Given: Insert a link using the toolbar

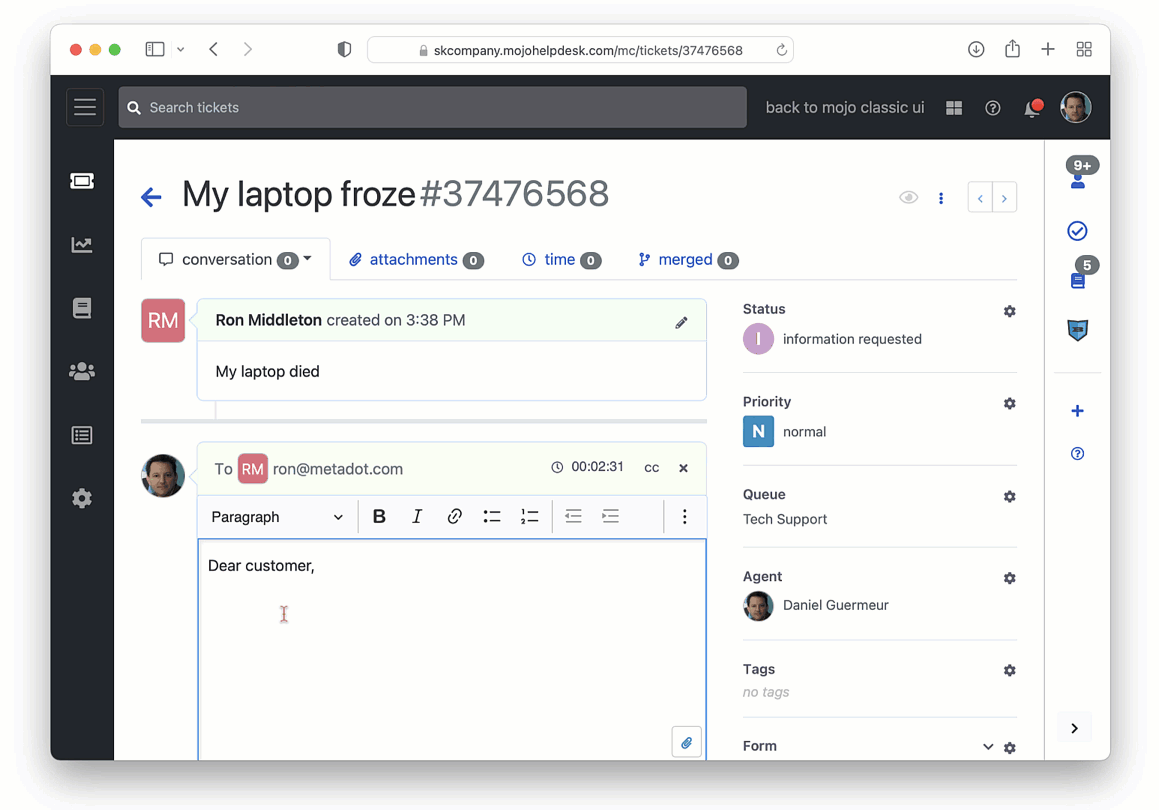Looking at the screenshot, I should click(x=454, y=517).
